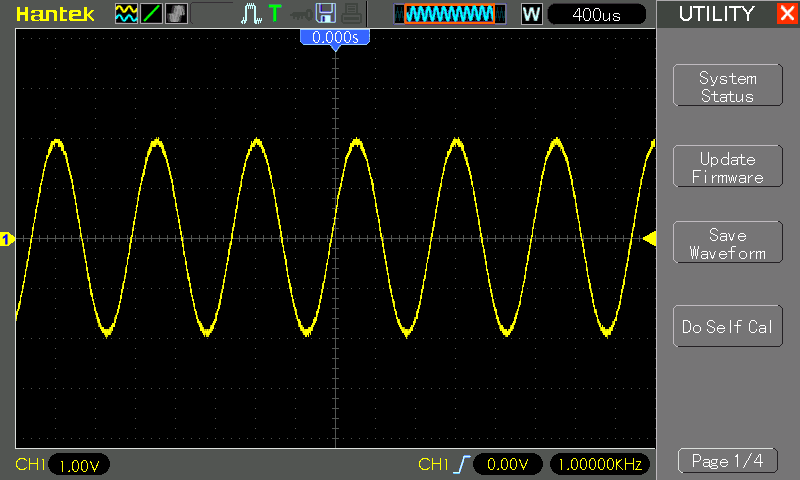Click the printer icon

(x=351, y=14)
